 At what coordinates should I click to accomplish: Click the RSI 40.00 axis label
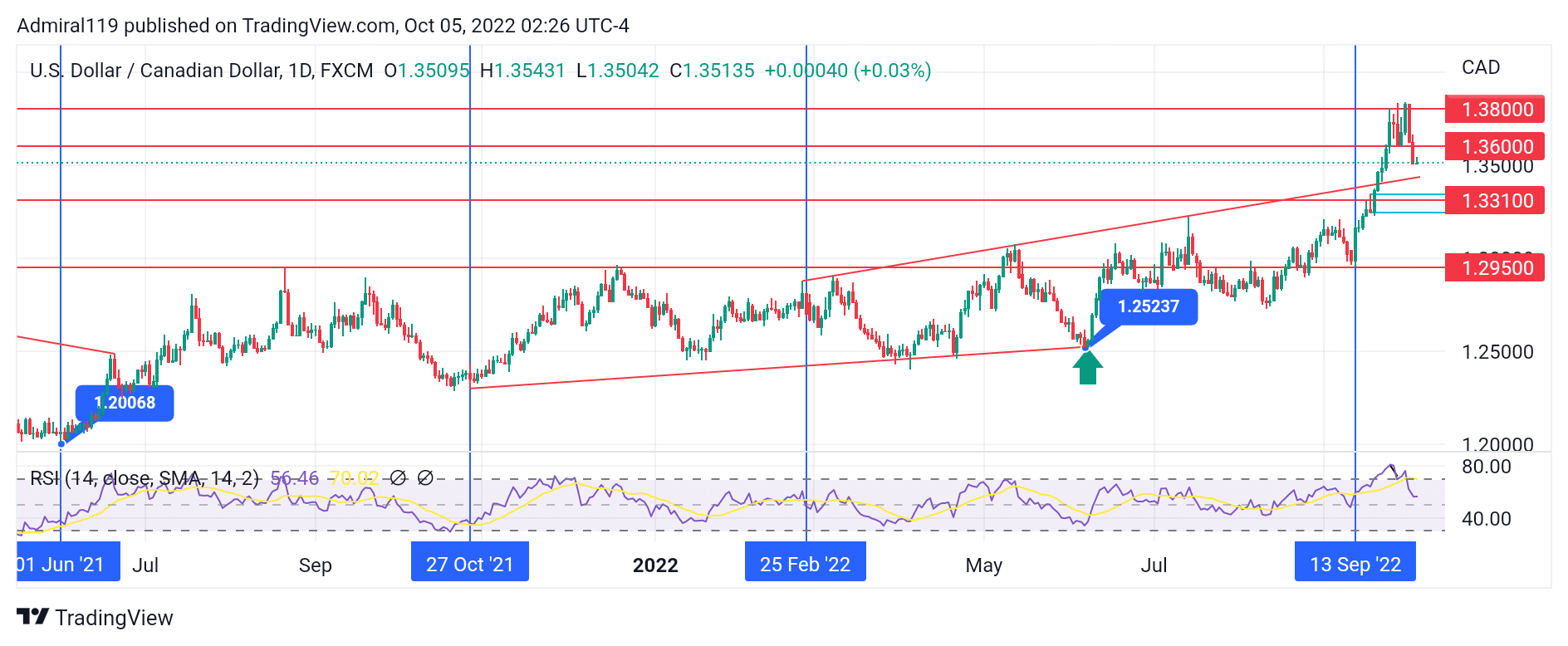[1487, 519]
